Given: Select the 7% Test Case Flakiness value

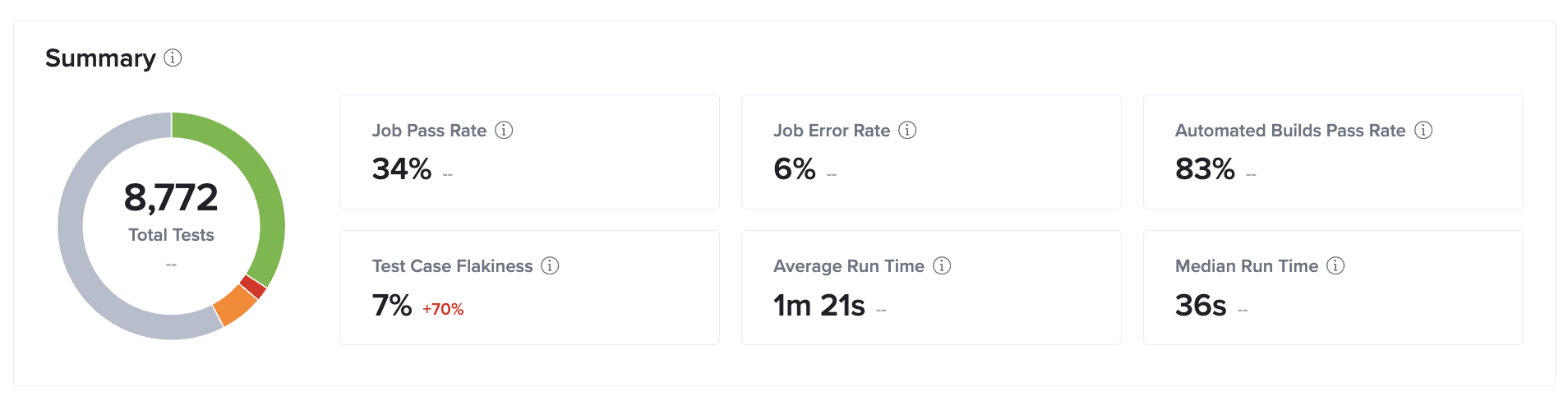Looking at the screenshot, I should coord(392,306).
